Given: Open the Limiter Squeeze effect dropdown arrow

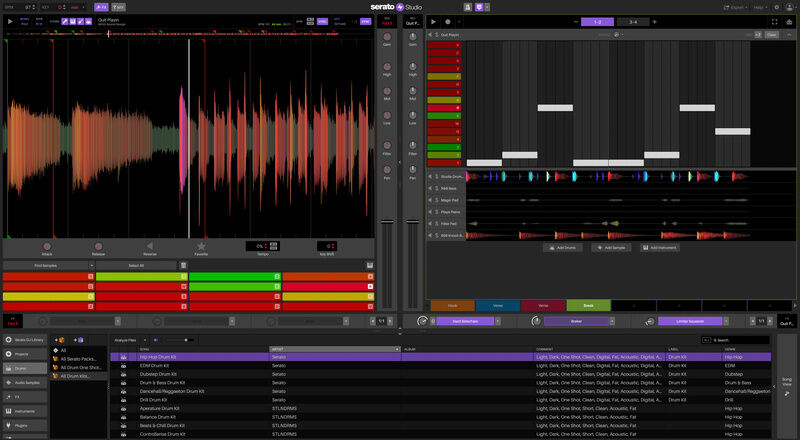Looking at the screenshot, I should 726,321.
